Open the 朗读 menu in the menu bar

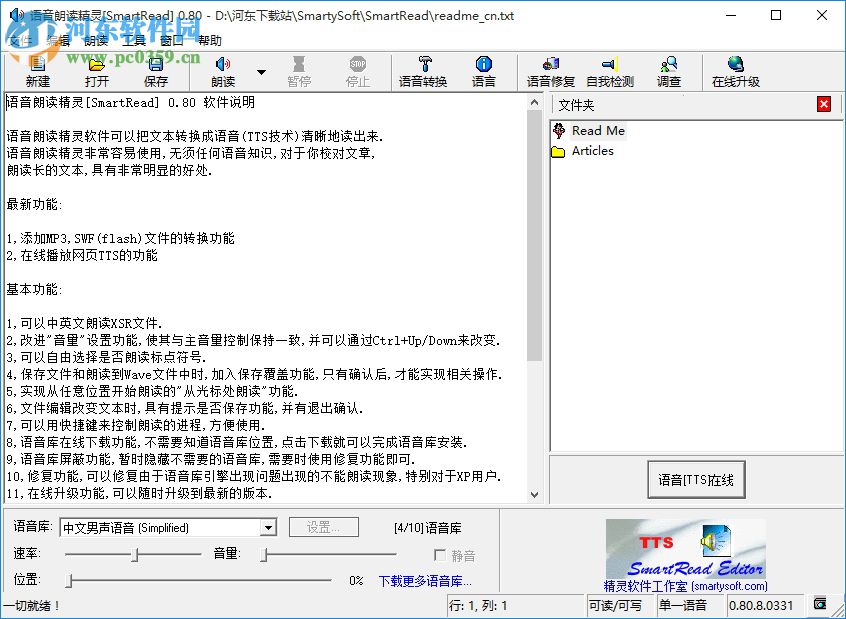point(95,41)
